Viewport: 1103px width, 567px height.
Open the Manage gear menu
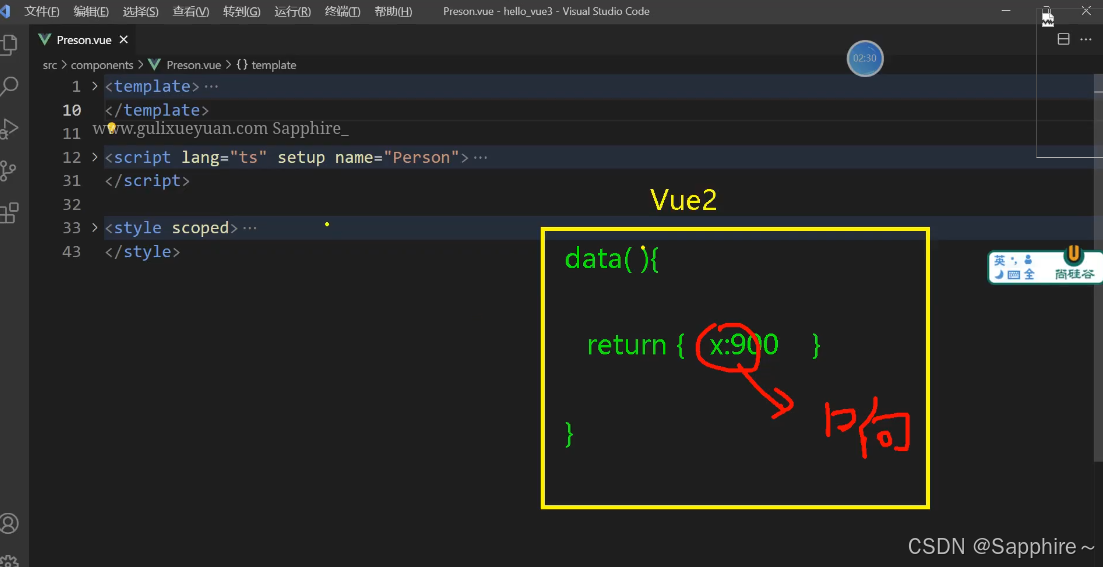(9, 561)
